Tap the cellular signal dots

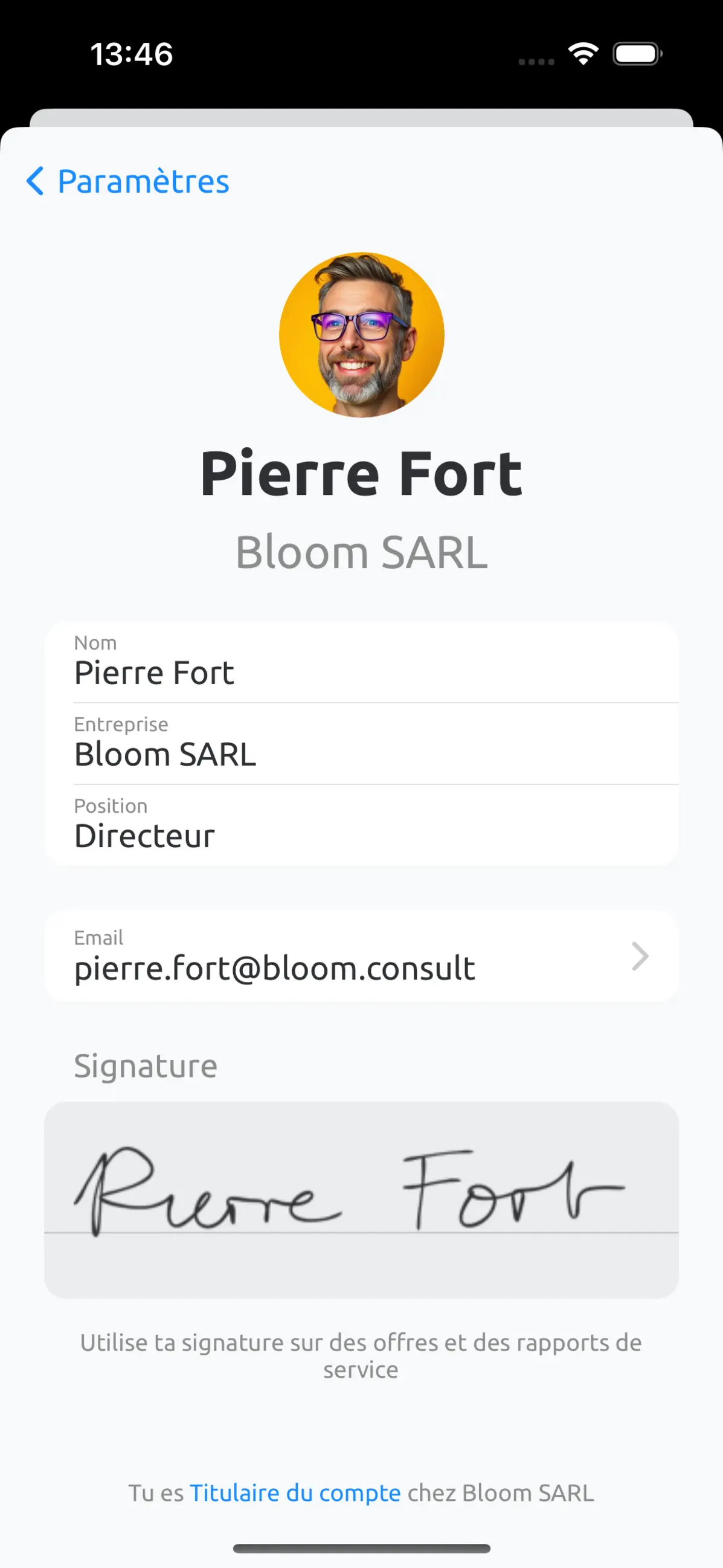[x=536, y=62]
